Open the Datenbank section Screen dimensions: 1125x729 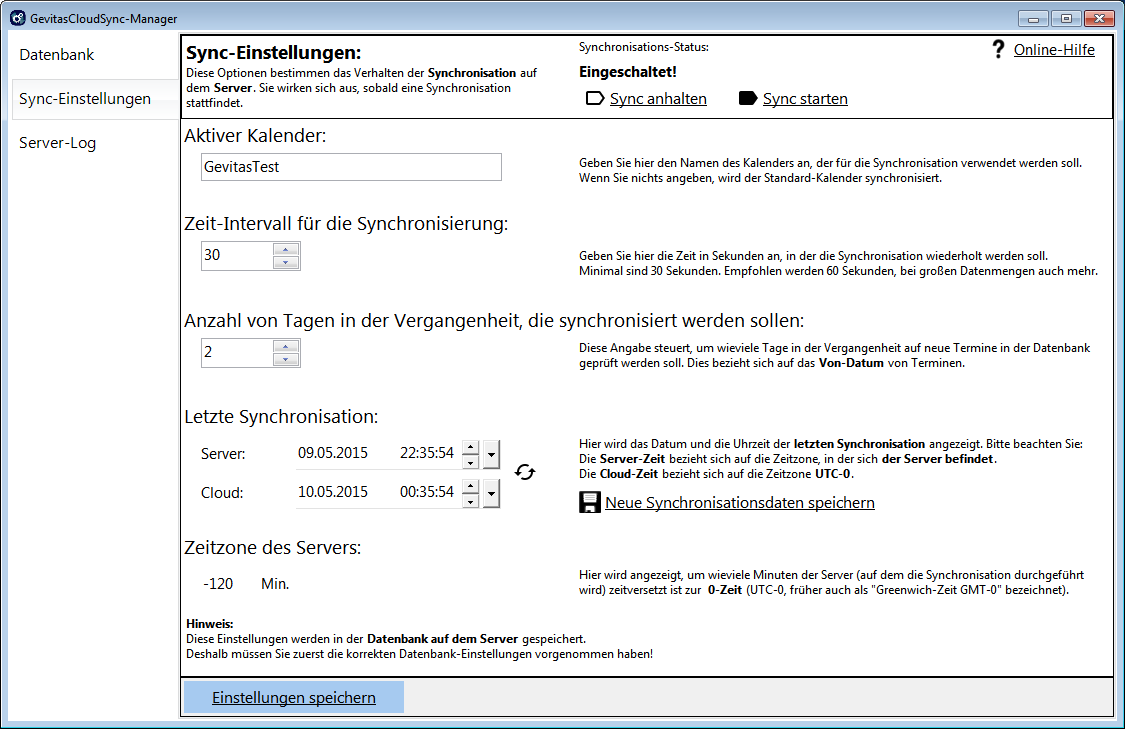point(57,55)
